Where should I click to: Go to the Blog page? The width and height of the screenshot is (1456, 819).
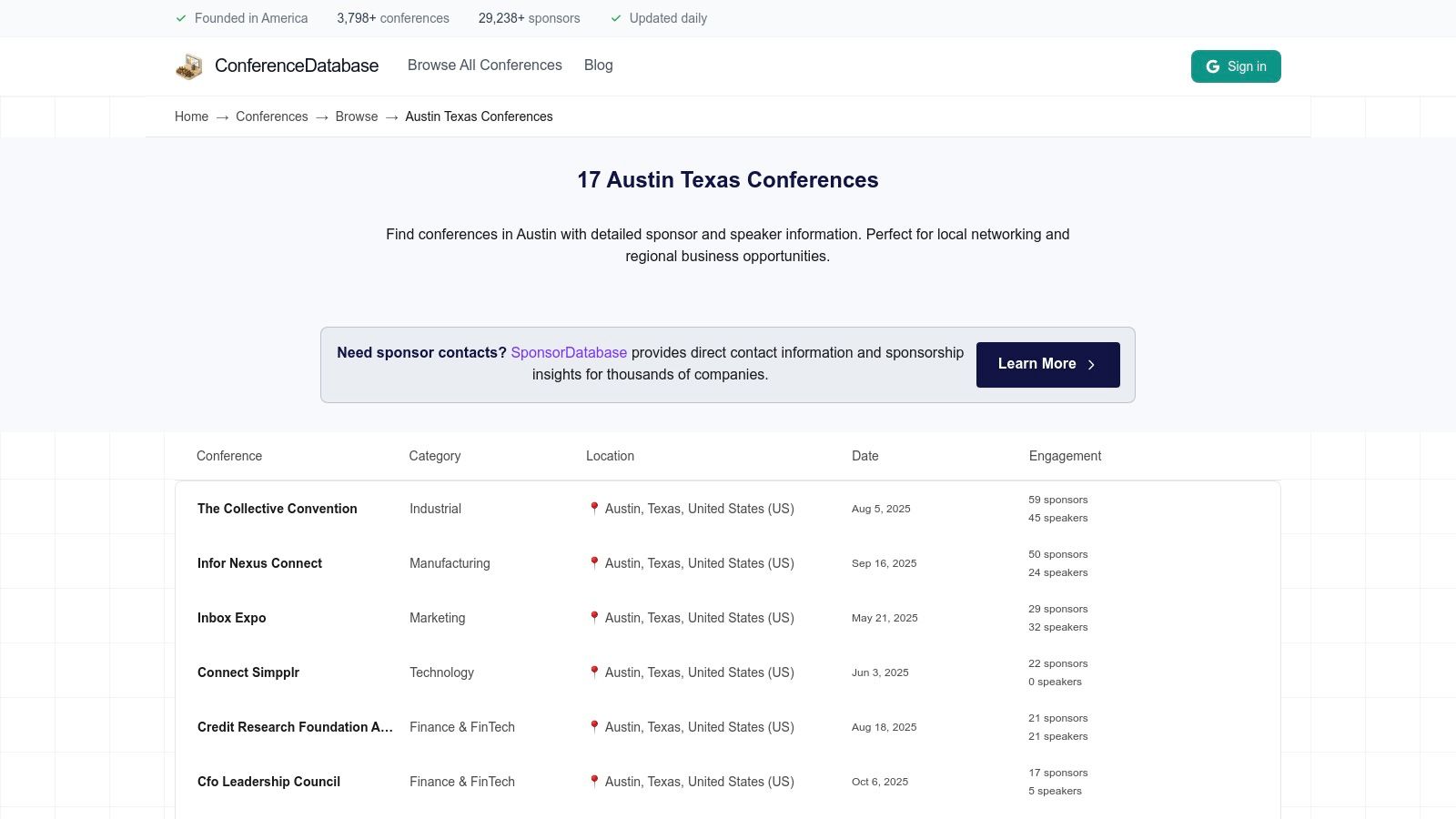click(x=598, y=66)
